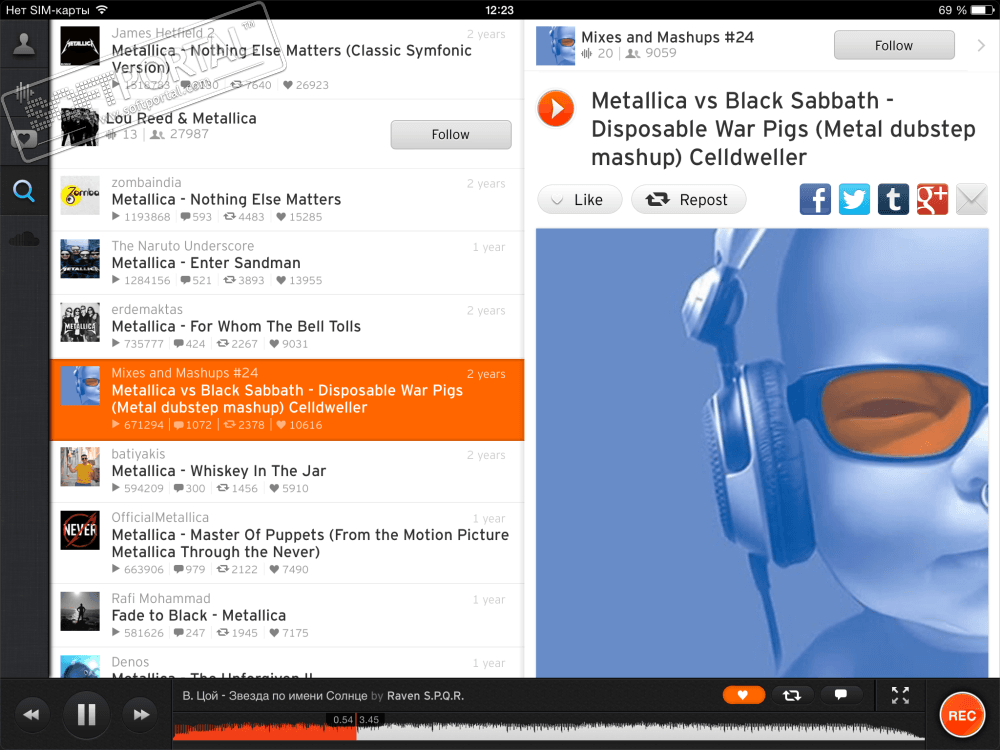Repost the Disposable War Pigs mashup

tap(688, 200)
